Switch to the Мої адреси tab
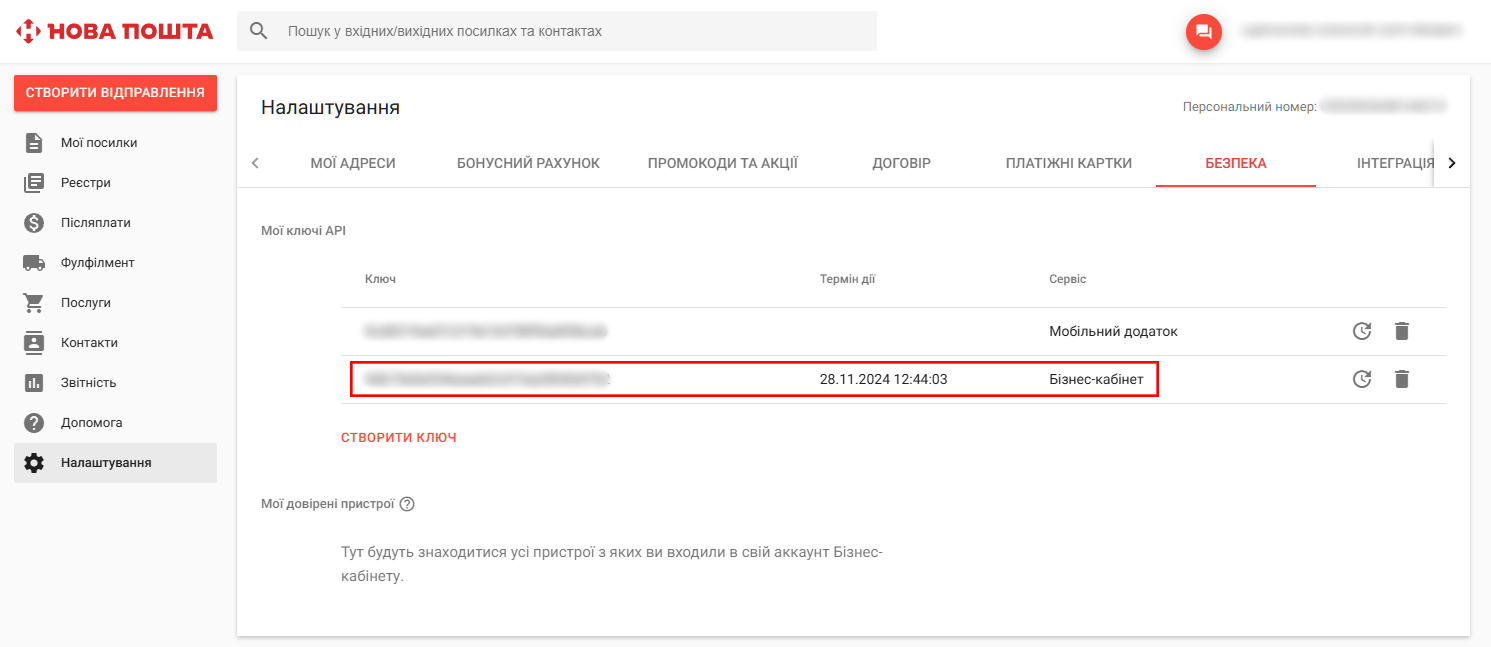 (353, 163)
